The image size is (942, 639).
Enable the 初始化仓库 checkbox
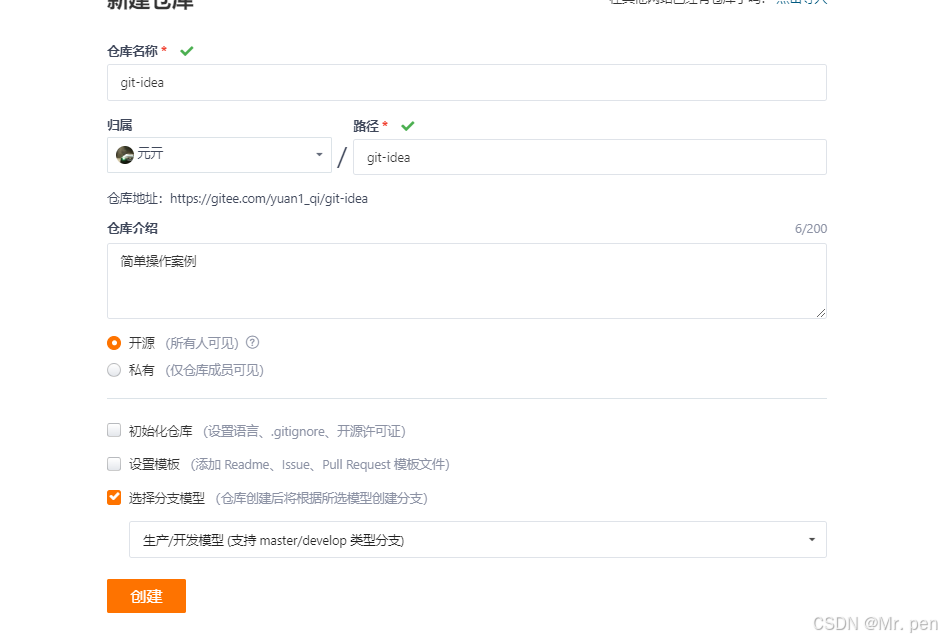tap(114, 430)
